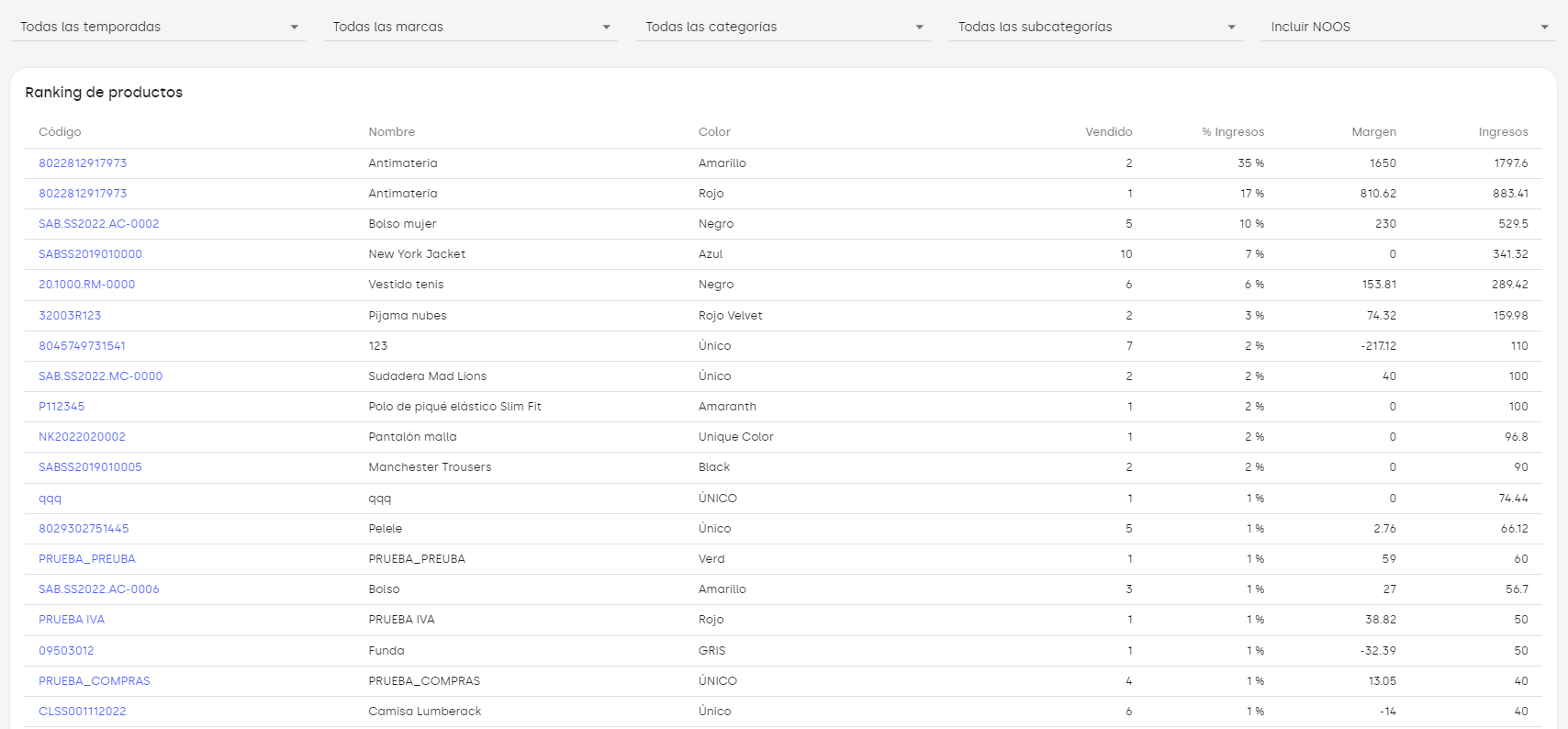Open product code link PRUEBA_COMPRAS

point(95,680)
